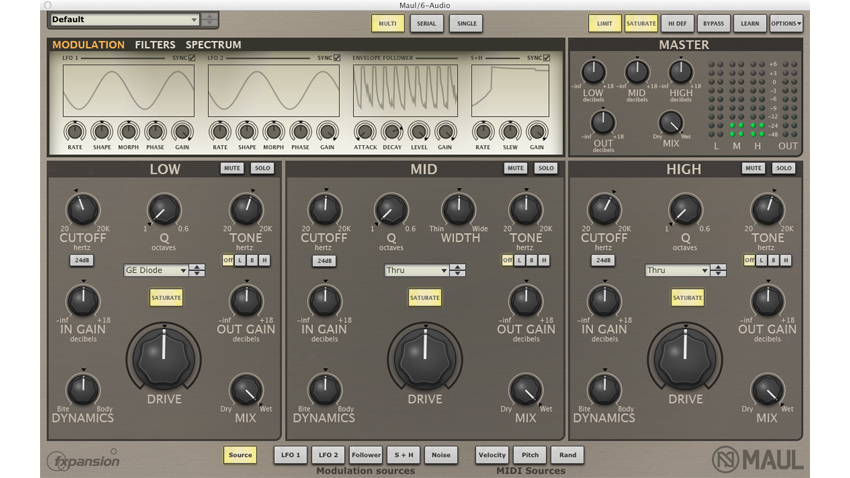The height and width of the screenshot is (478, 850).
Task: Toggle the global Limit button
Action: 604,23
